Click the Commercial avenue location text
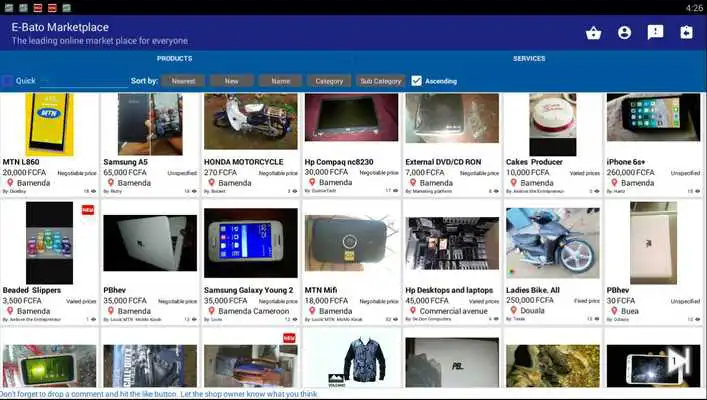 [x=454, y=311]
